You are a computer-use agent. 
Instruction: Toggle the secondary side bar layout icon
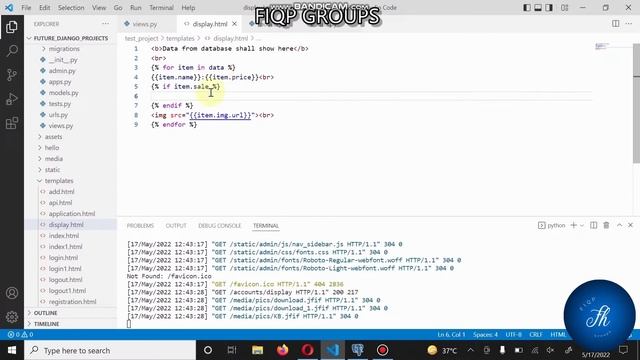[549, 7]
